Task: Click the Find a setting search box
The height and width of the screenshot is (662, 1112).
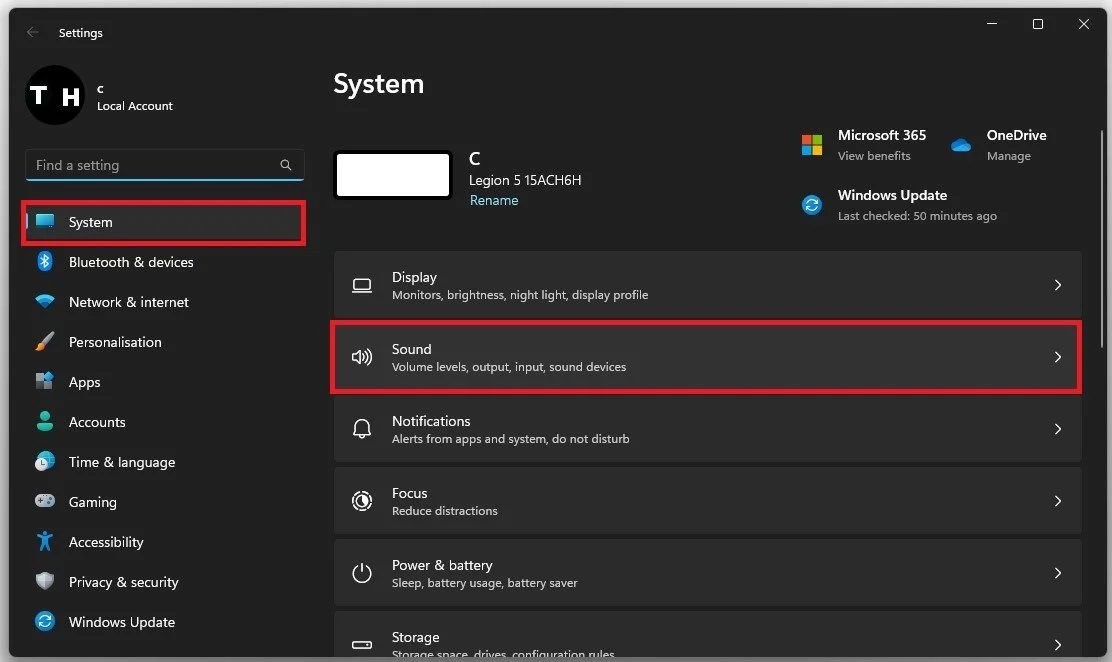Action: pos(165,165)
